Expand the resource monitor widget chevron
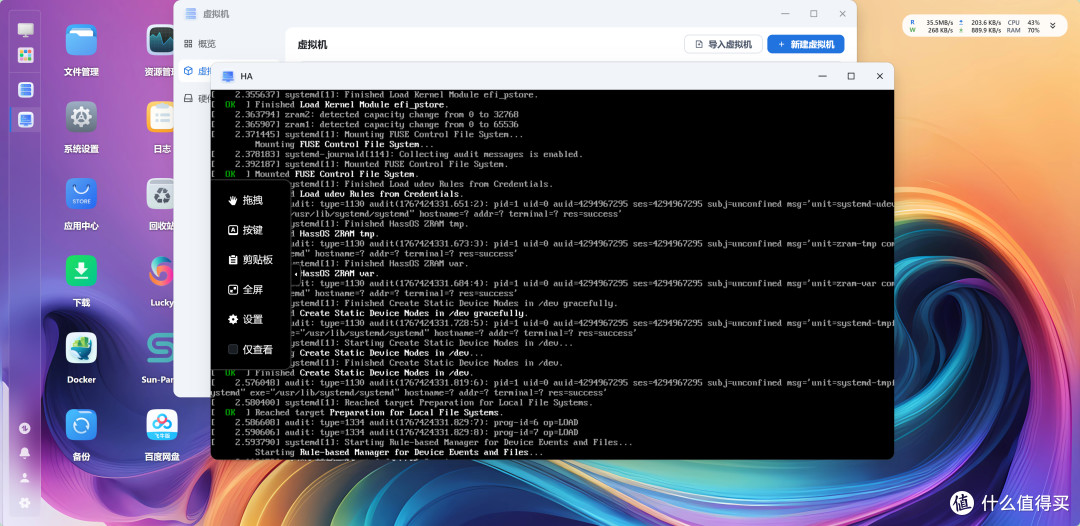 click(1052, 26)
